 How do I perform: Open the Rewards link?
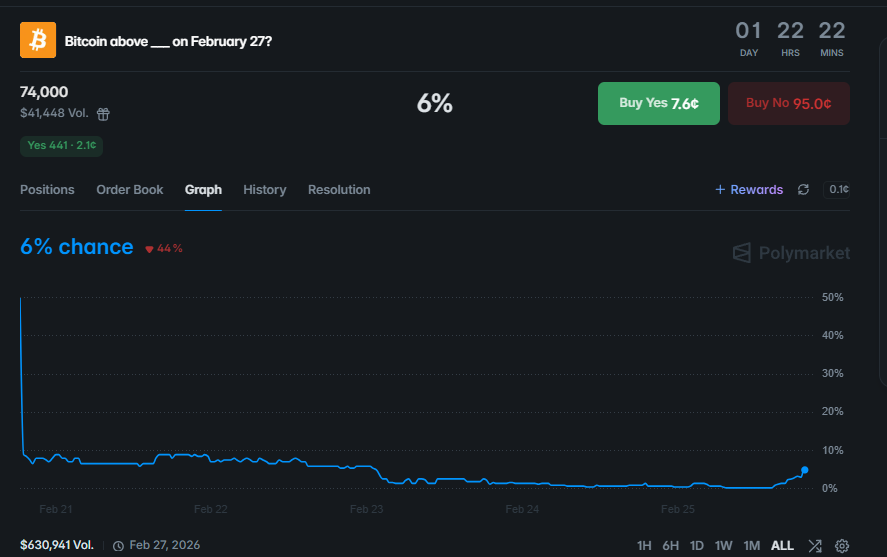tap(749, 189)
